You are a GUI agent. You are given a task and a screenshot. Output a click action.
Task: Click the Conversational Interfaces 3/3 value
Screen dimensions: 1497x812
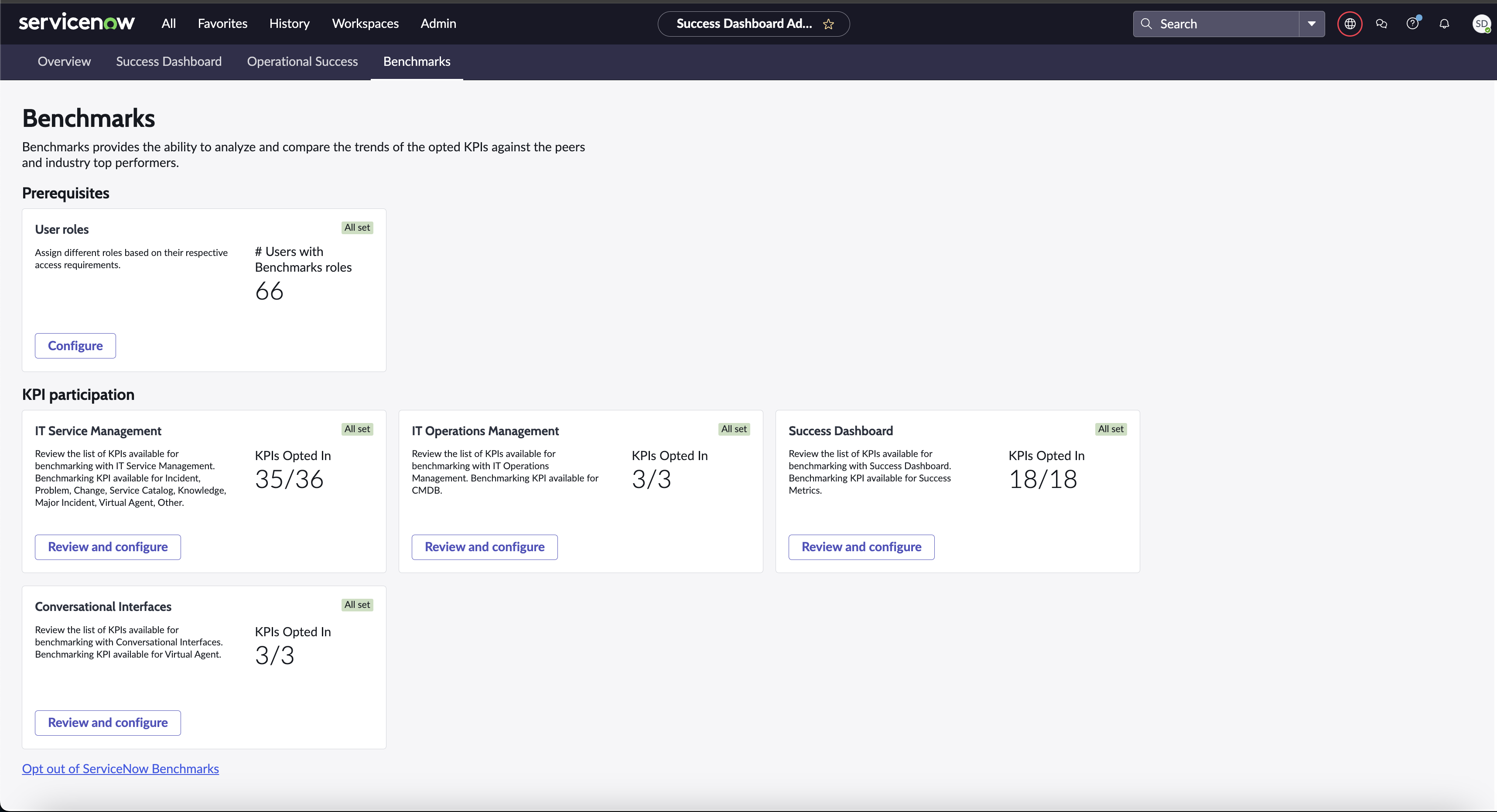274,656
